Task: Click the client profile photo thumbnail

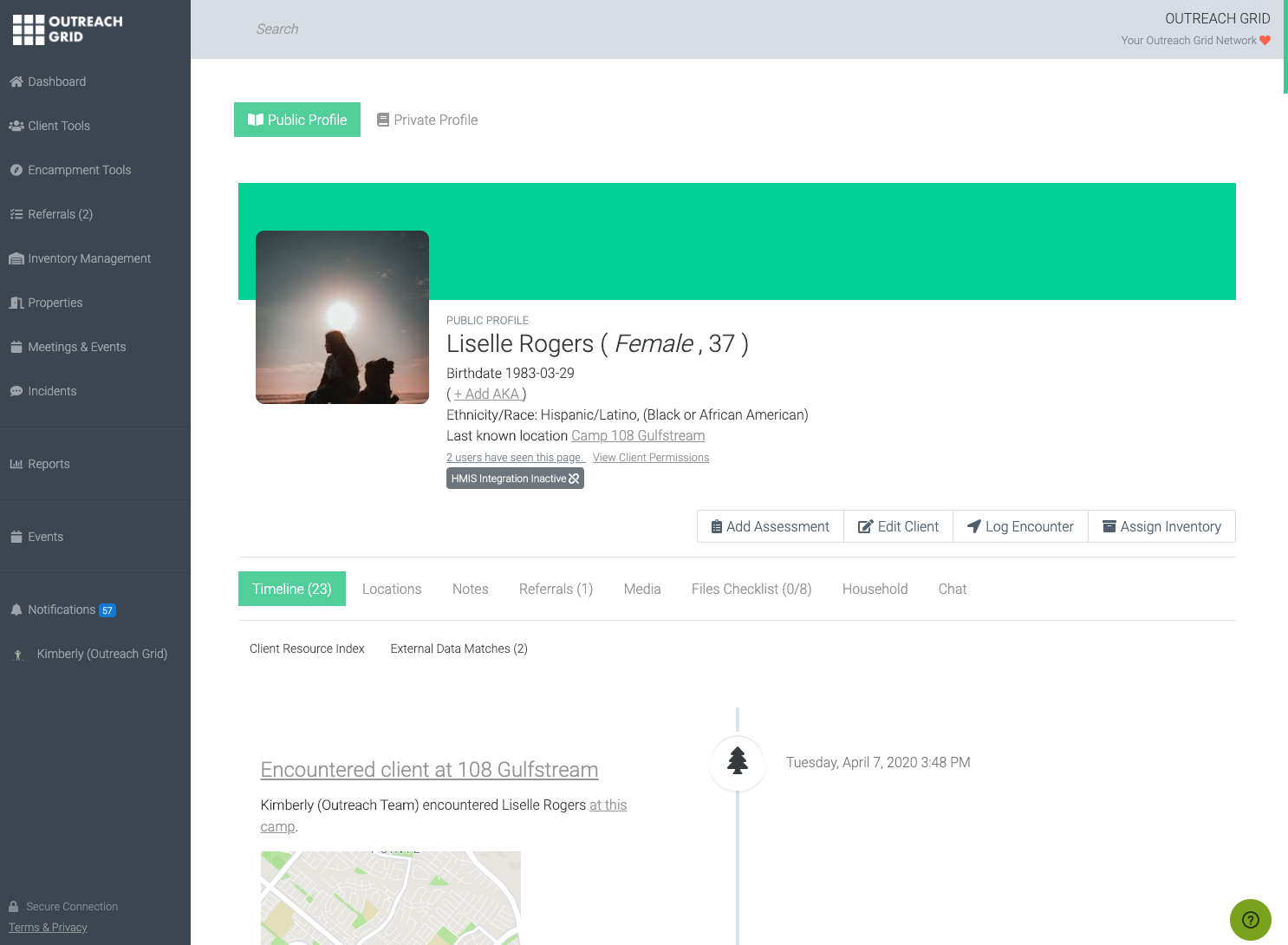Action: (342, 317)
